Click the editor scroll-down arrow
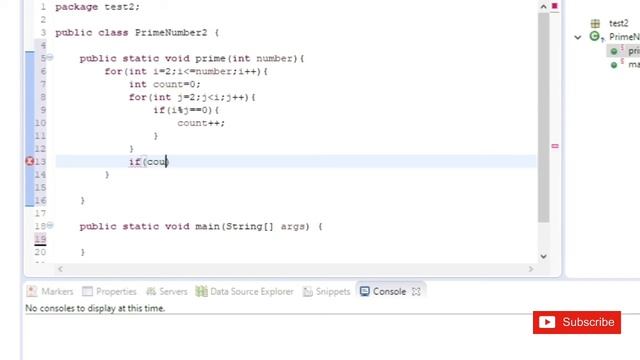This screenshot has width=640, height=360. 543,256
